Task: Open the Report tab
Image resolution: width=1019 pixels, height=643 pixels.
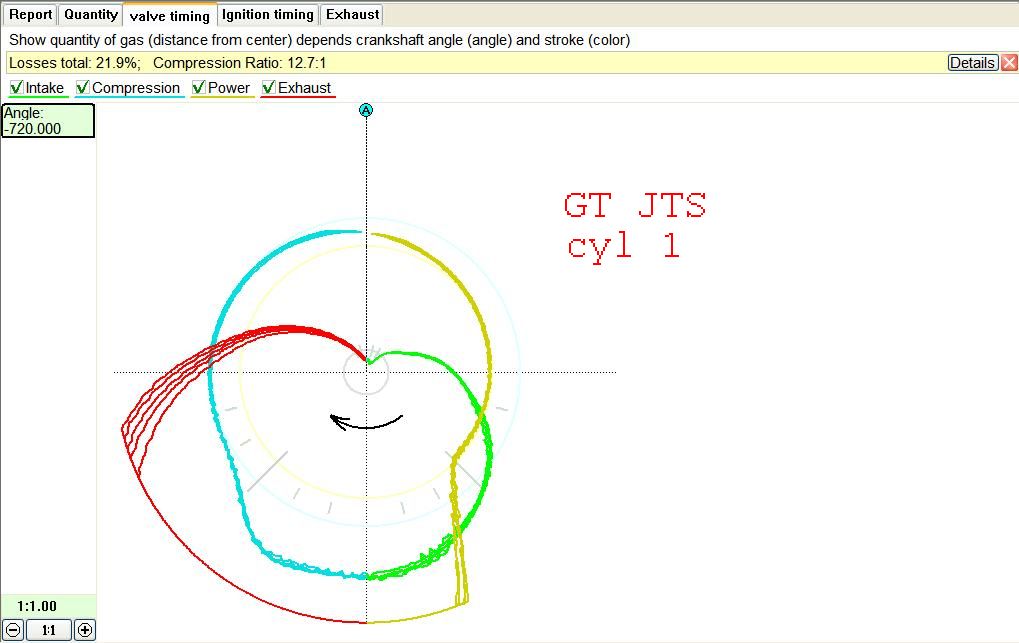Action: [x=30, y=14]
